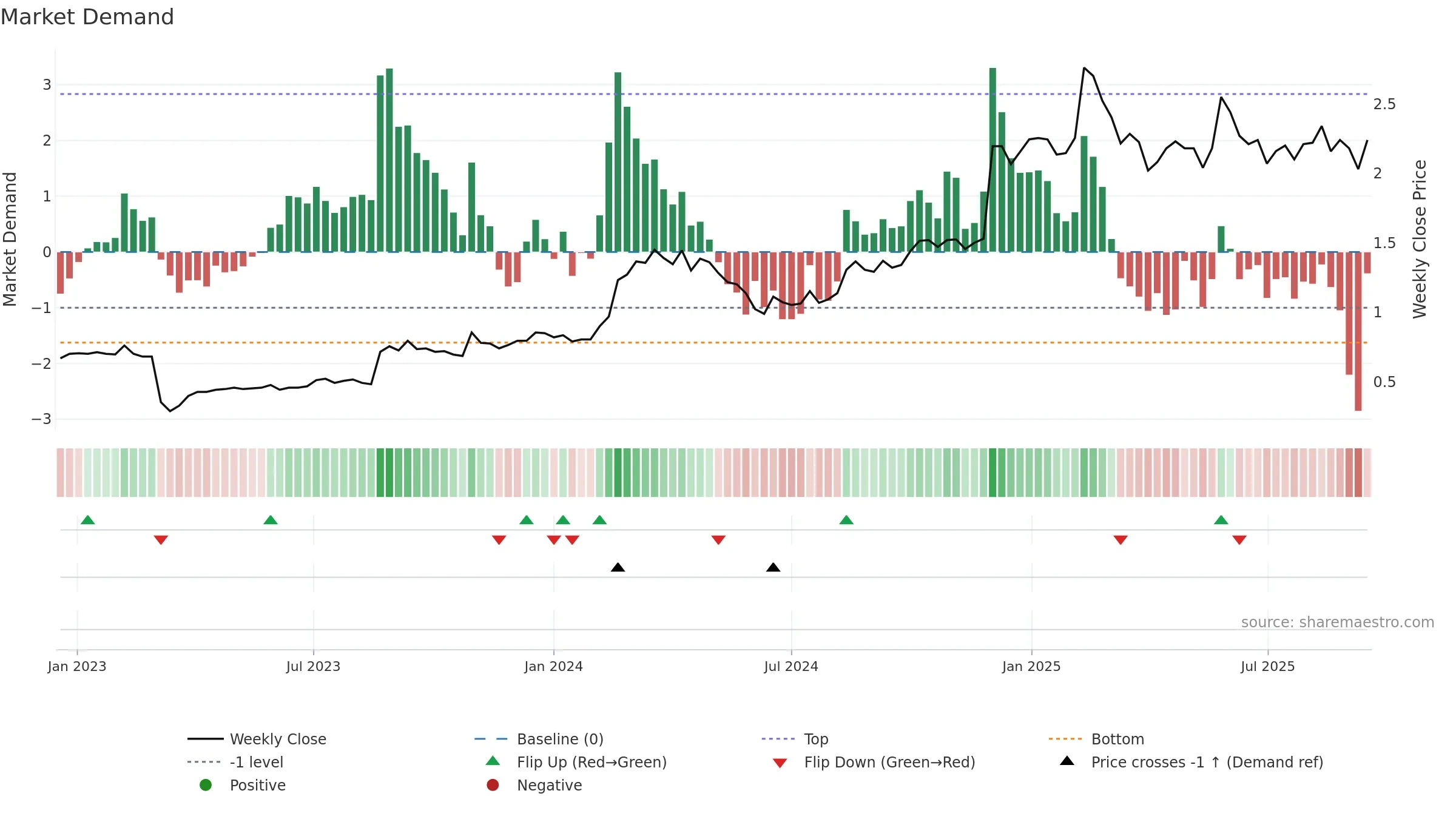Click the Jul 2023 axis label
Screen dimensions: 1456x819
coord(313,666)
